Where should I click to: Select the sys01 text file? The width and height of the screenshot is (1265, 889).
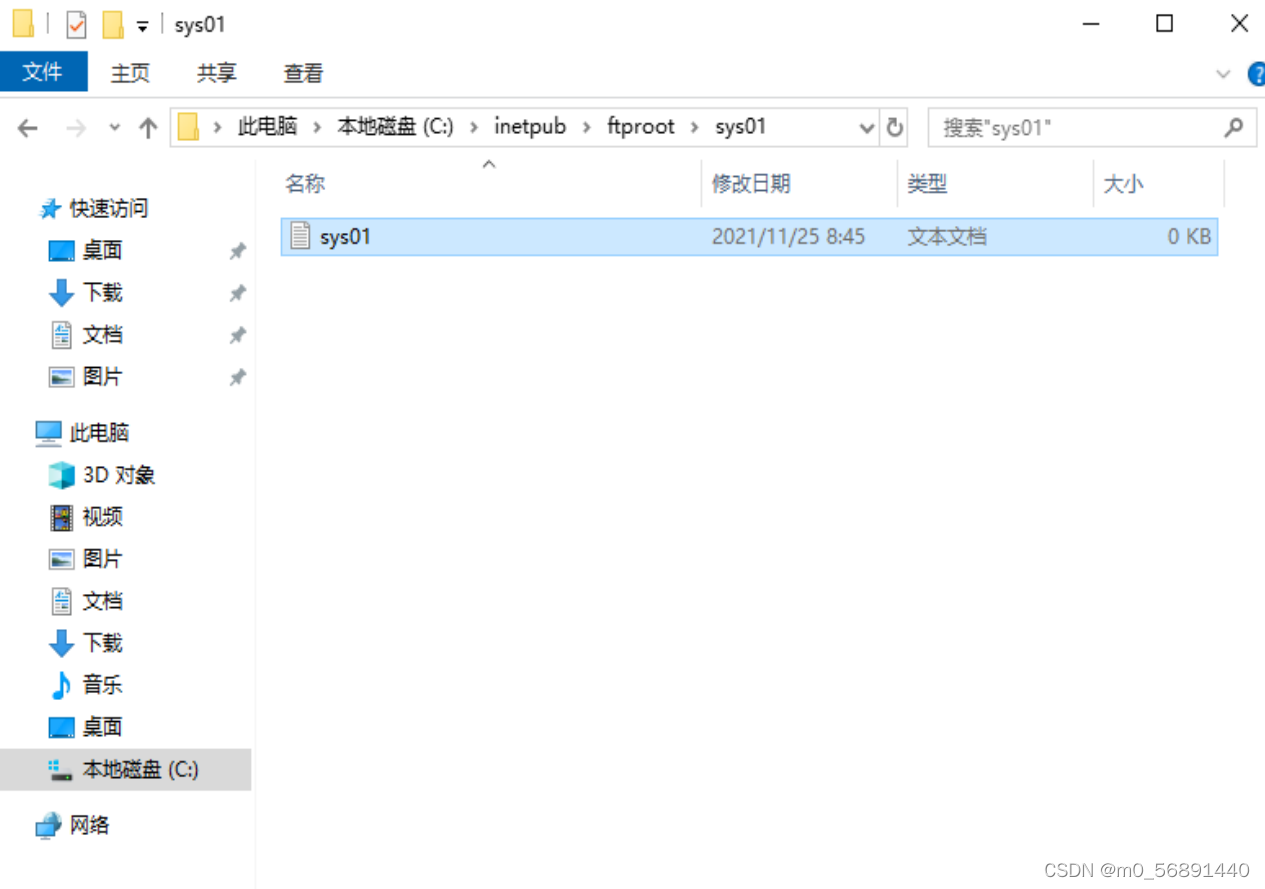click(x=749, y=237)
